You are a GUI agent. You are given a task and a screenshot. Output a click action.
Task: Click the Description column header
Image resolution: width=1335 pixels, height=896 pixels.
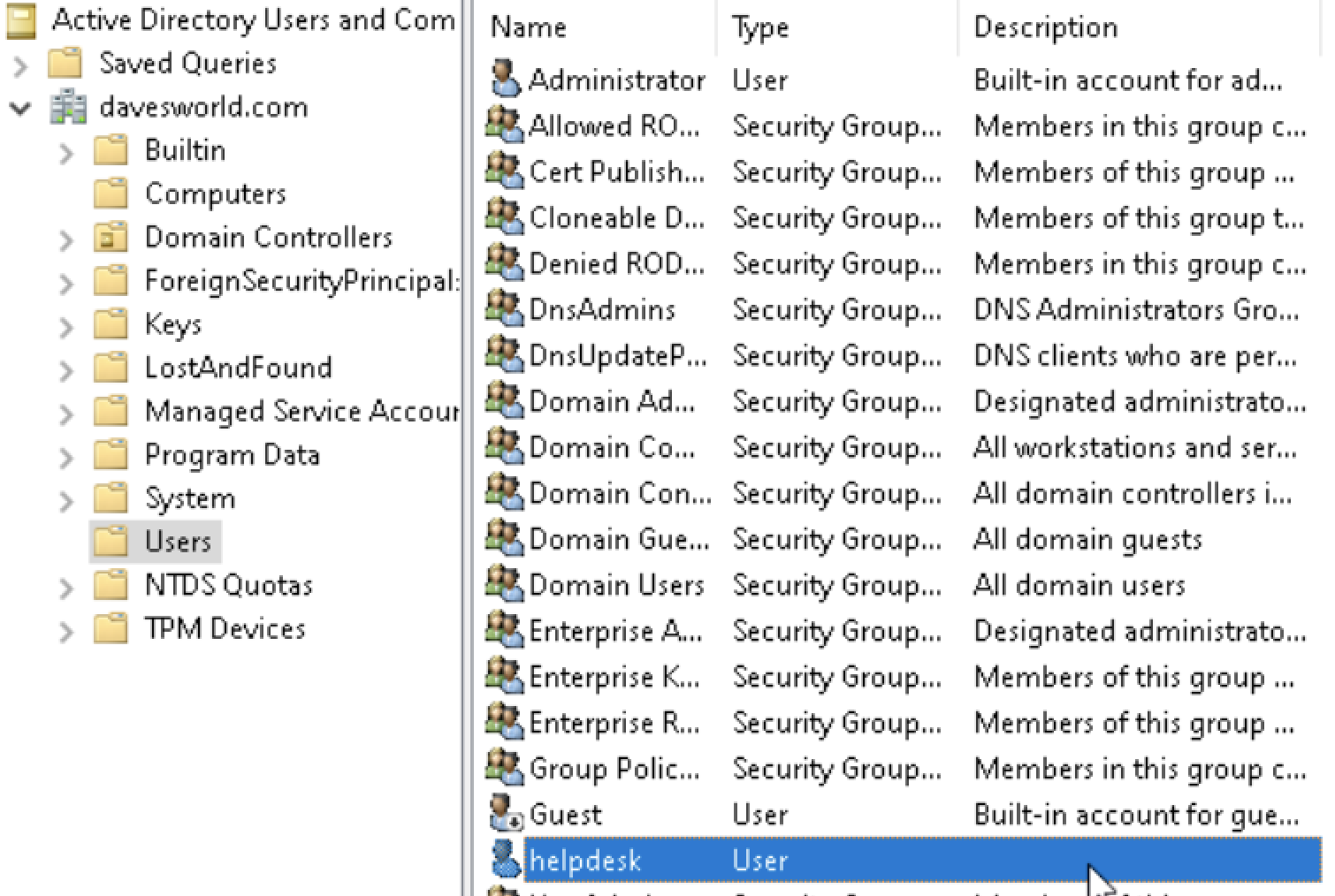(1045, 27)
